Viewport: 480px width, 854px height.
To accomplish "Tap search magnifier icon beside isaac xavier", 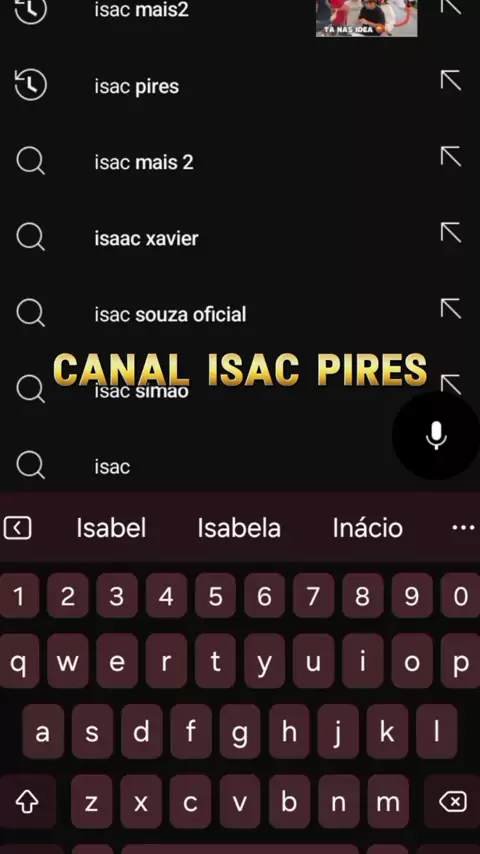I will click(31, 237).
